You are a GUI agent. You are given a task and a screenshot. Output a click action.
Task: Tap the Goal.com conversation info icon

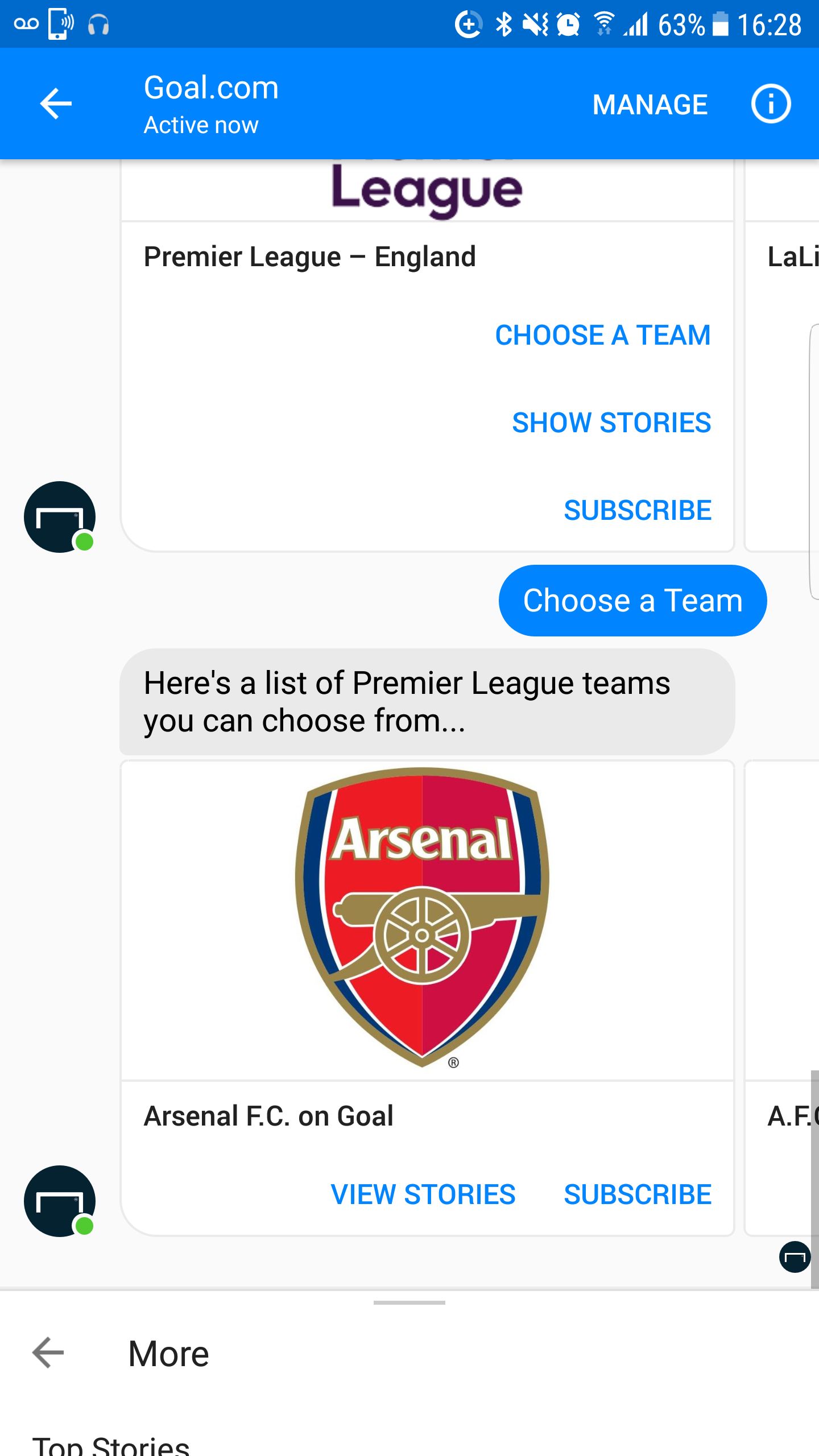(x=771, y=104)
